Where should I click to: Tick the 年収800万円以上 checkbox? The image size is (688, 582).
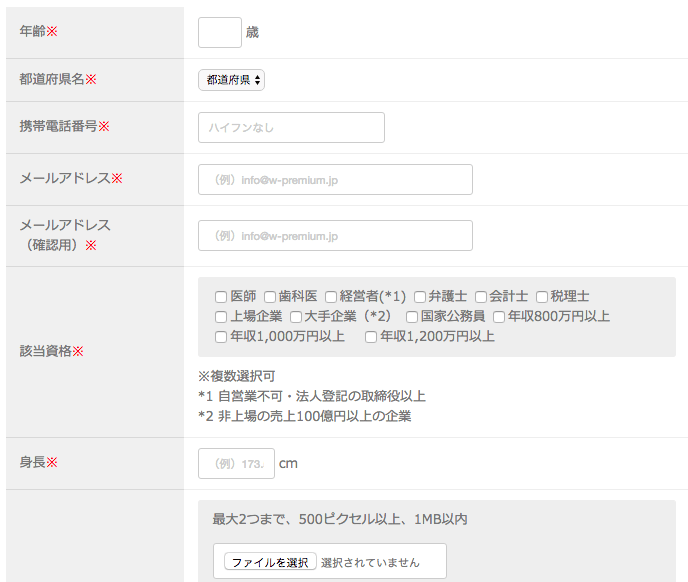[x=499, y=317]
